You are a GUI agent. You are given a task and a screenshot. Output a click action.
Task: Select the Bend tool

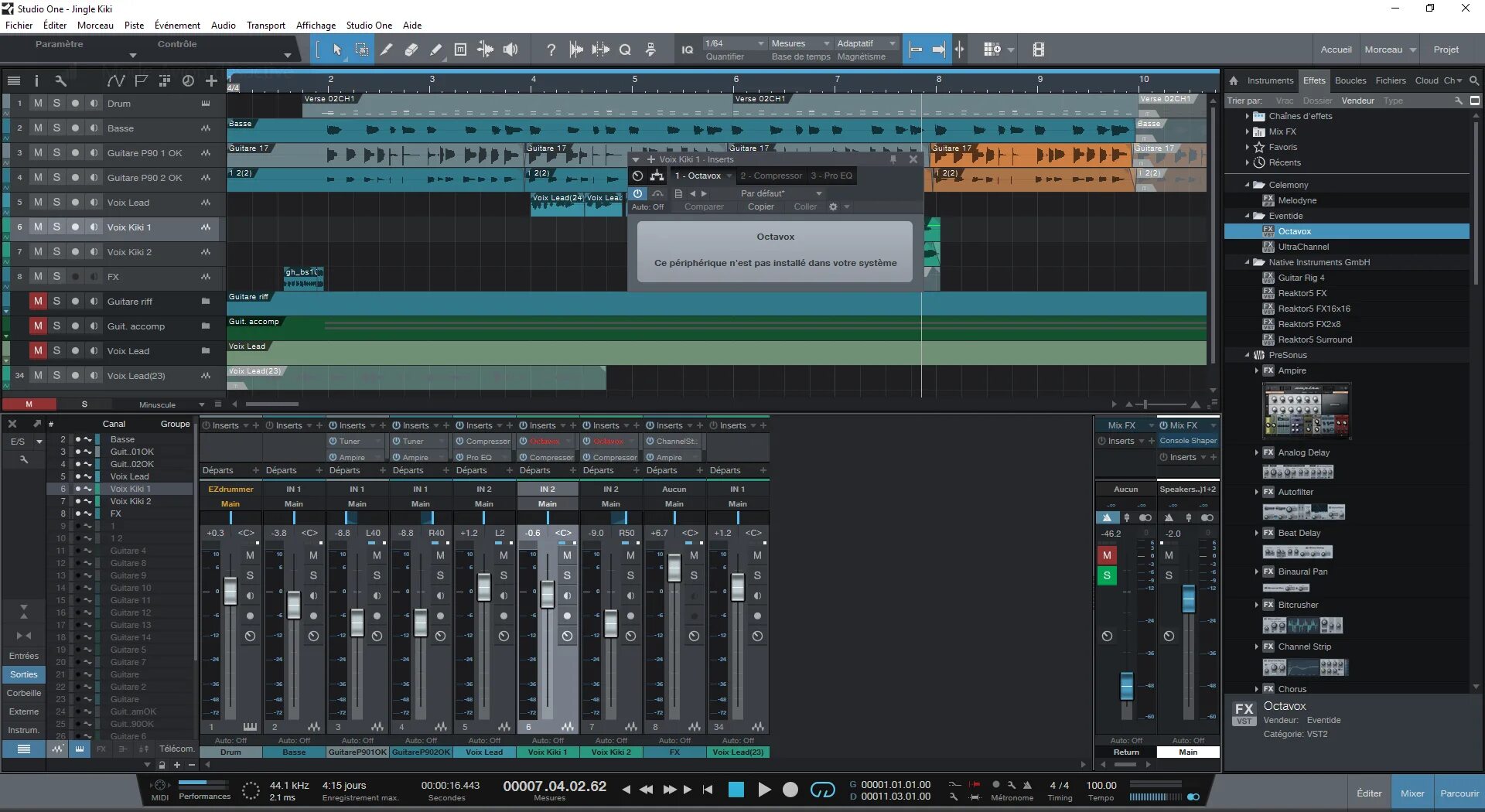[x=485, y=49]
